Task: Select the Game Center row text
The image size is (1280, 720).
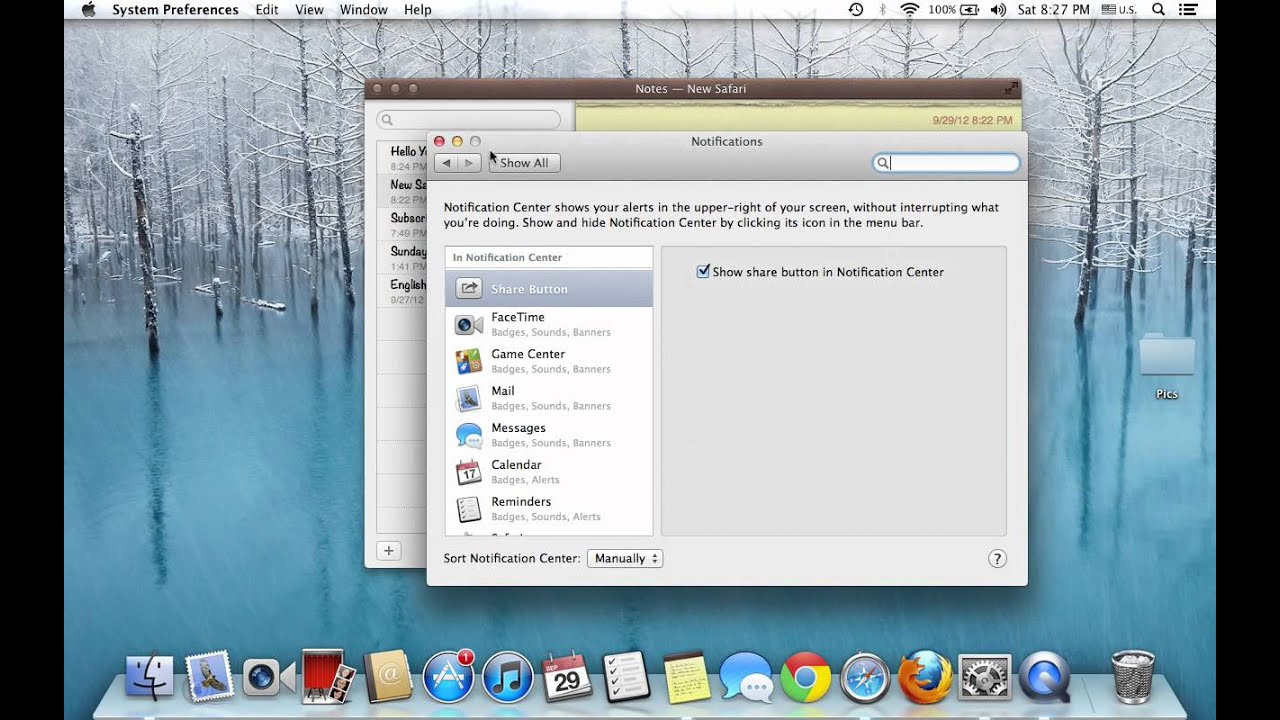Action: click(x=528, y=354)
